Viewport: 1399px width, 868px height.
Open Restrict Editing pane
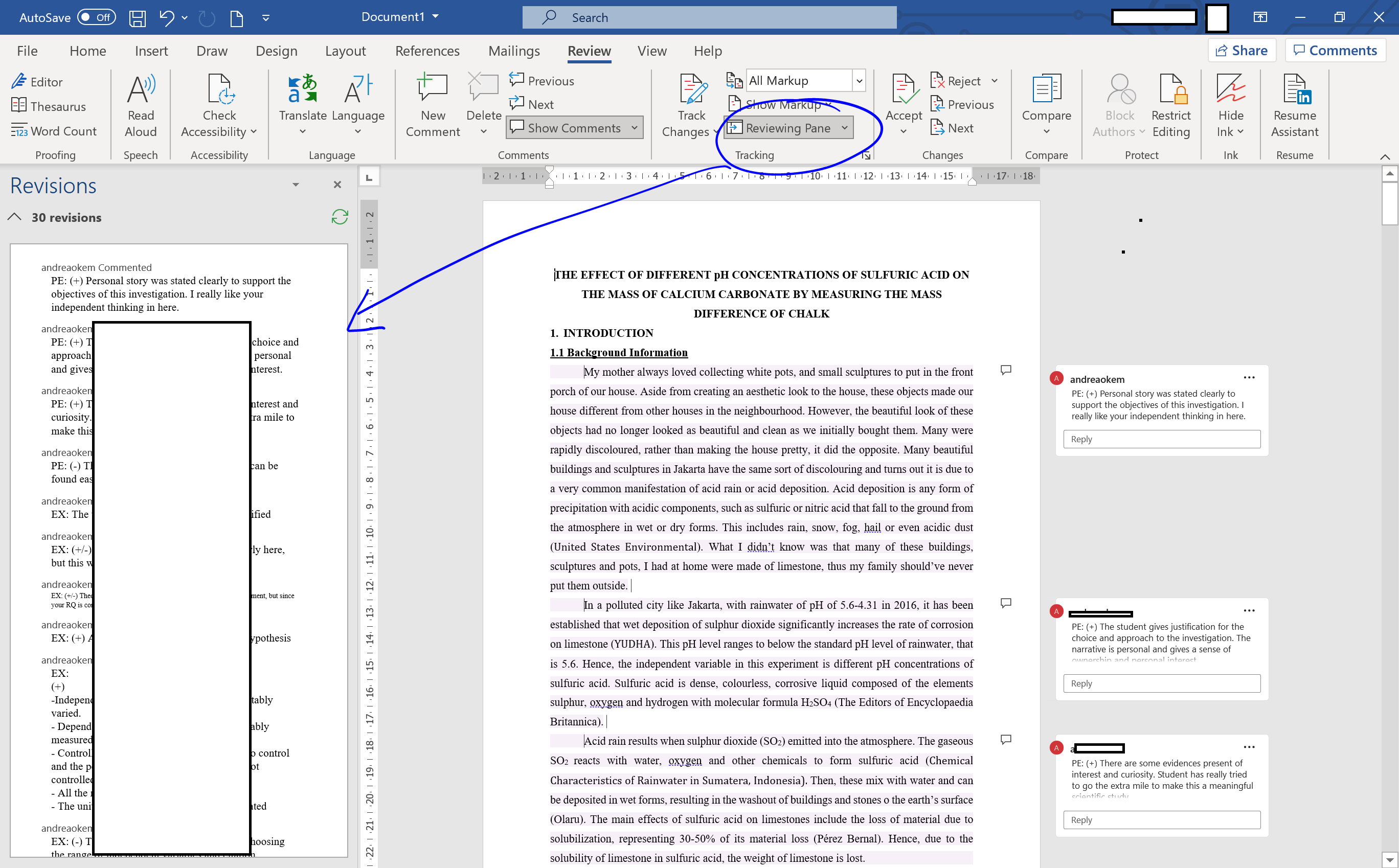1171,106
